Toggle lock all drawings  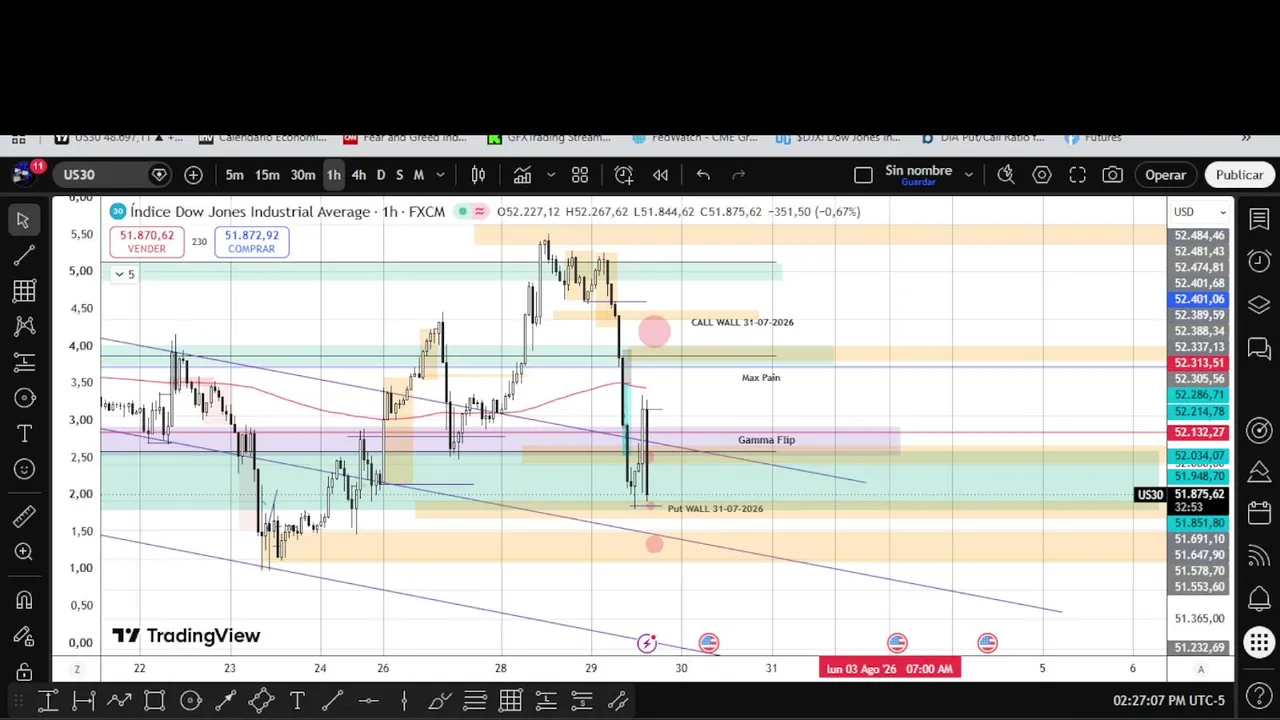point(23,673)
